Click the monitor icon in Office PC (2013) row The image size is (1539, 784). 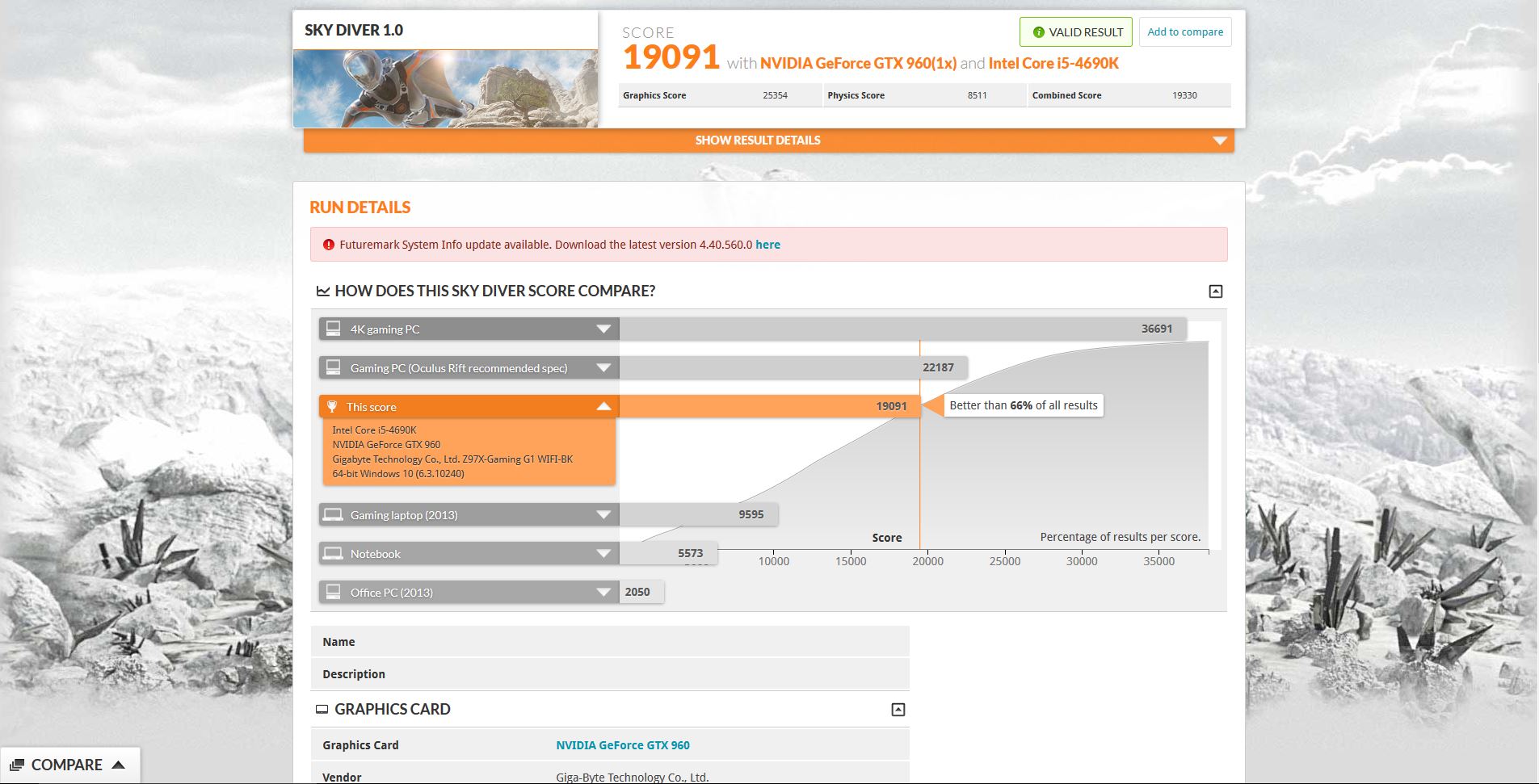(333, 592)
